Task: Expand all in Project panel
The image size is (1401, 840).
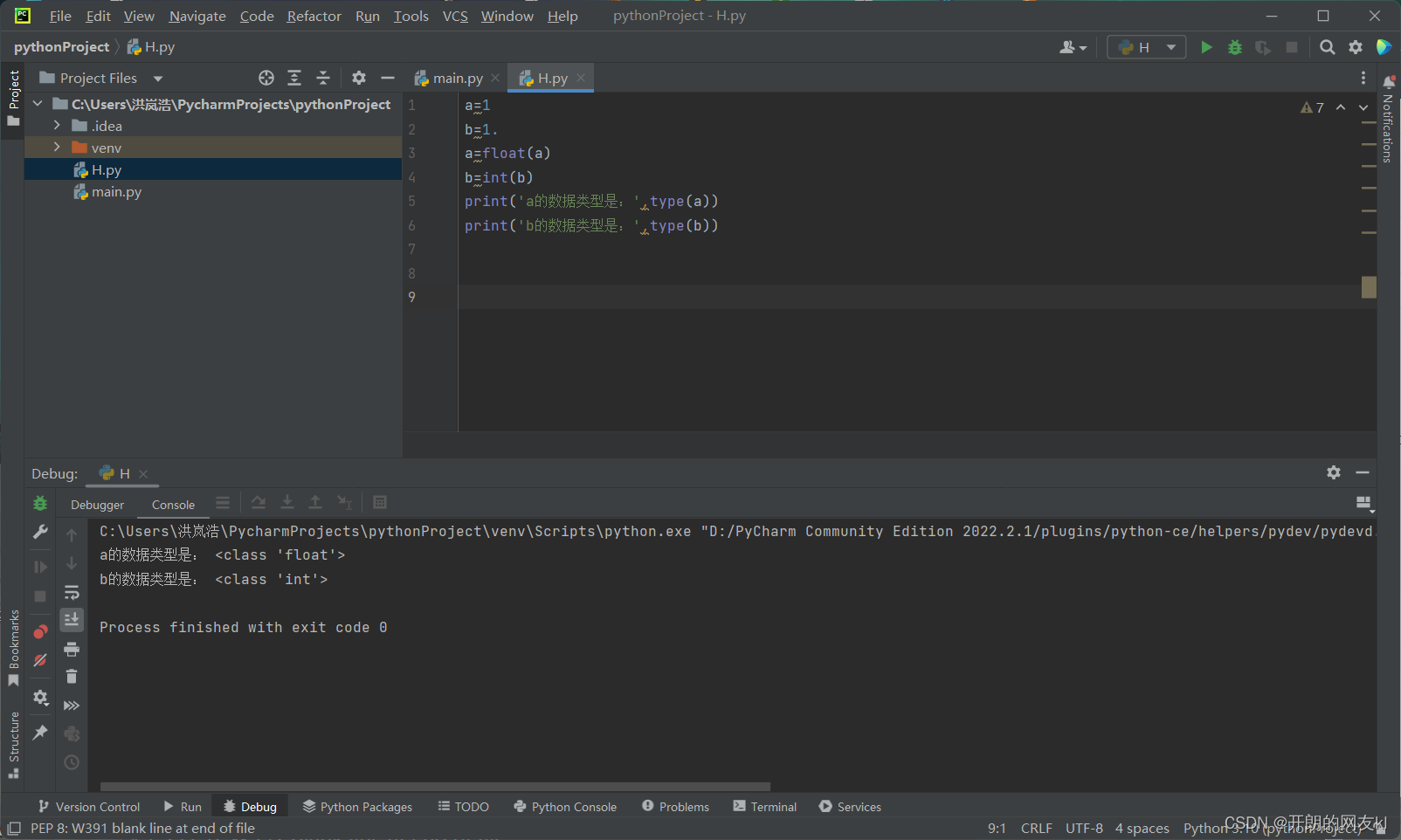Action: click(x=294, y=78)
